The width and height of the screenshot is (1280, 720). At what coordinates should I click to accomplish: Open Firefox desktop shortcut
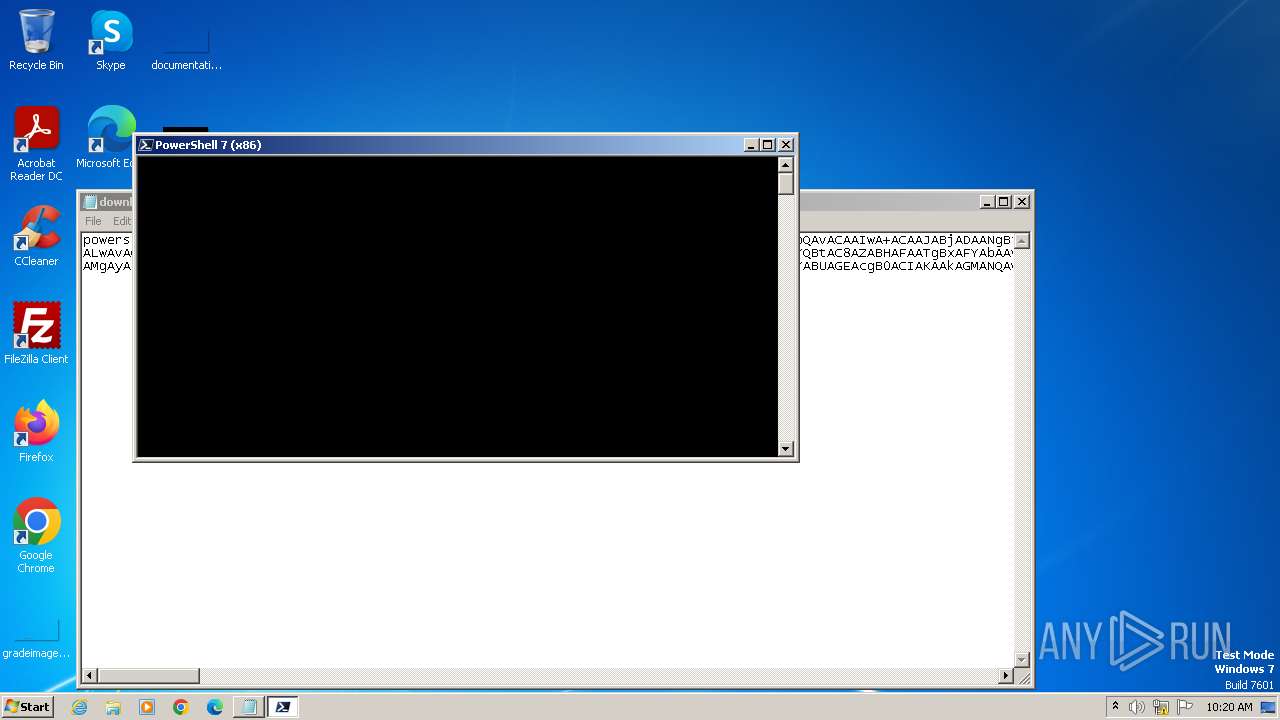36,431
